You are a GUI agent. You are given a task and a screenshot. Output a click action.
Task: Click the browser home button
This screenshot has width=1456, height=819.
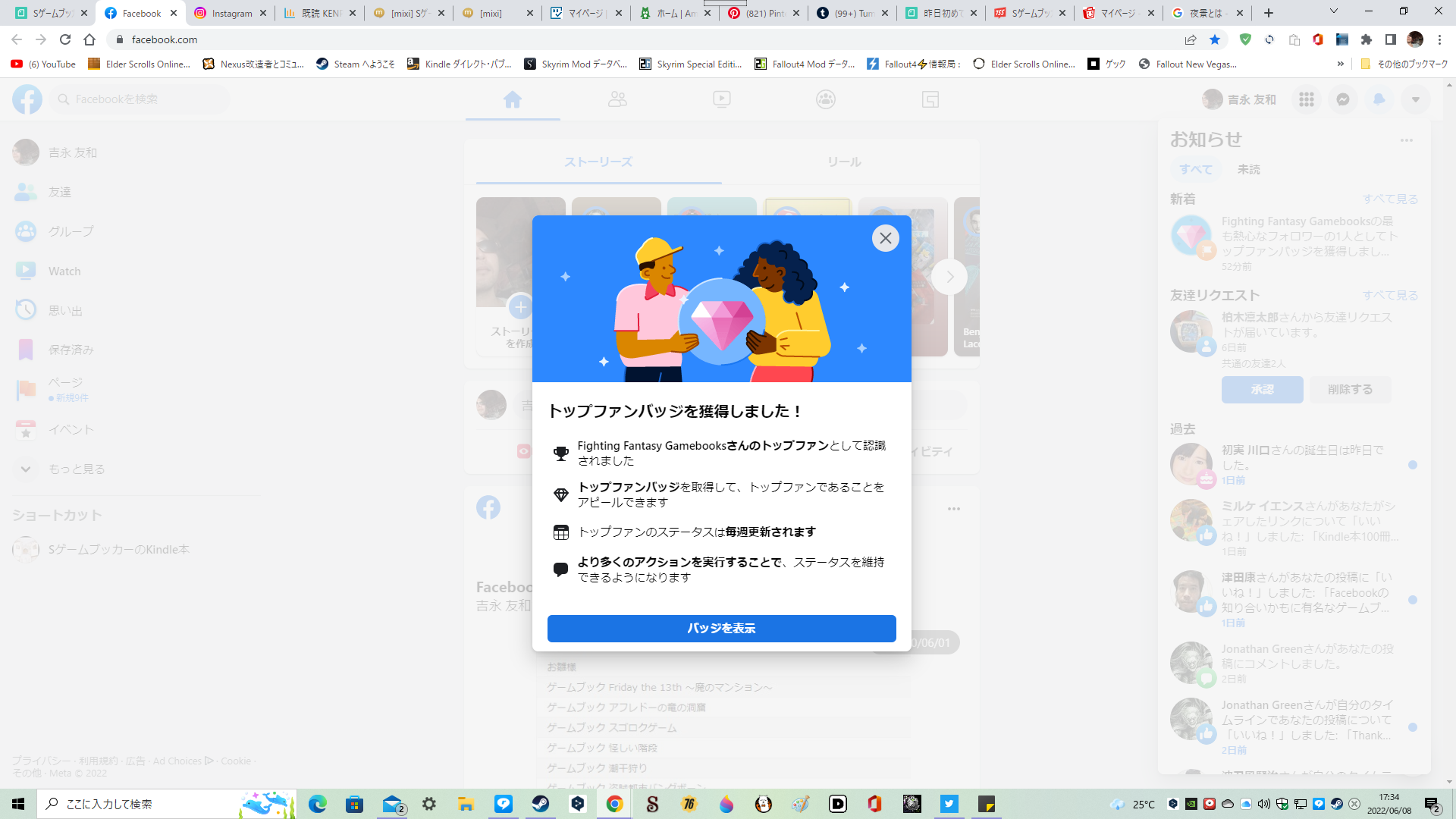coord(89,39)
